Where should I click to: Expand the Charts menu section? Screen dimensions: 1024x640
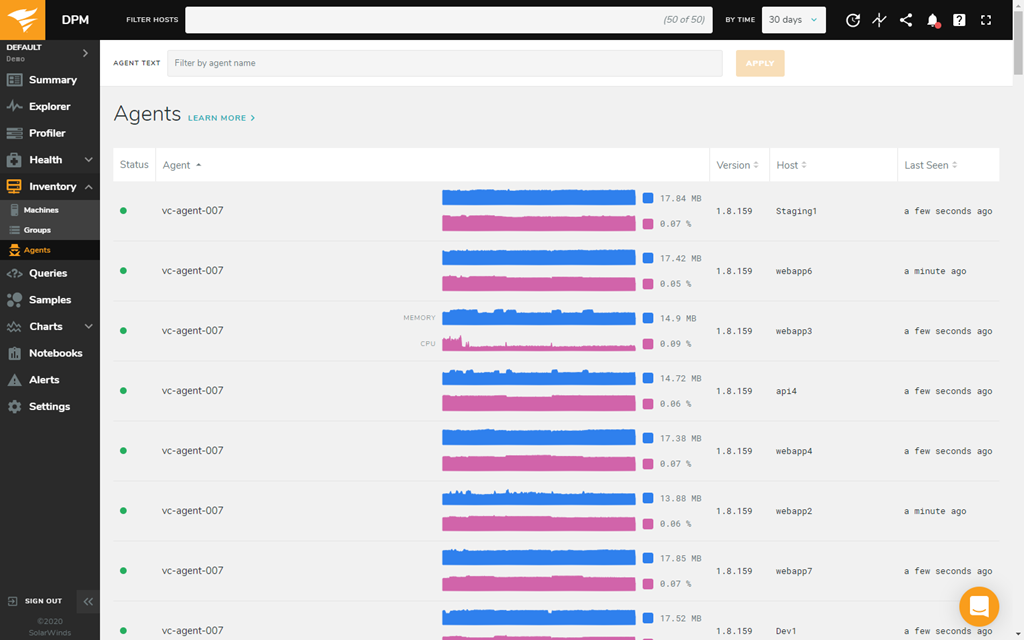tap(88, 327)
